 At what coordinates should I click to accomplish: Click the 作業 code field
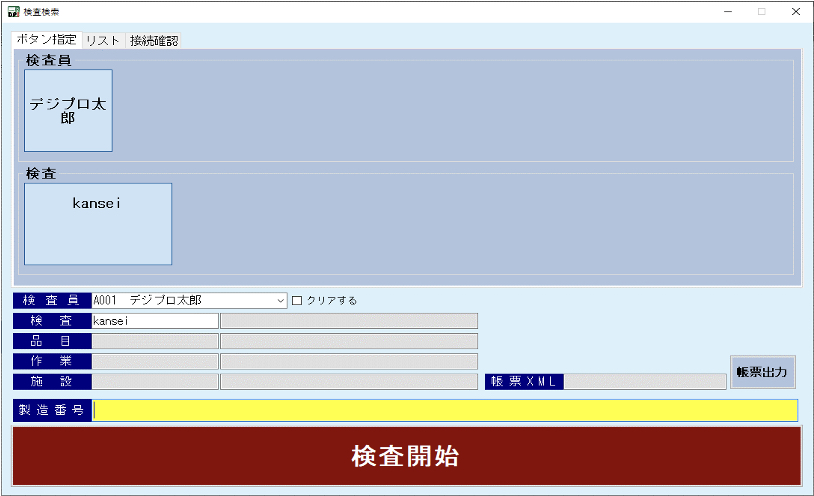[x=154, y=361]
